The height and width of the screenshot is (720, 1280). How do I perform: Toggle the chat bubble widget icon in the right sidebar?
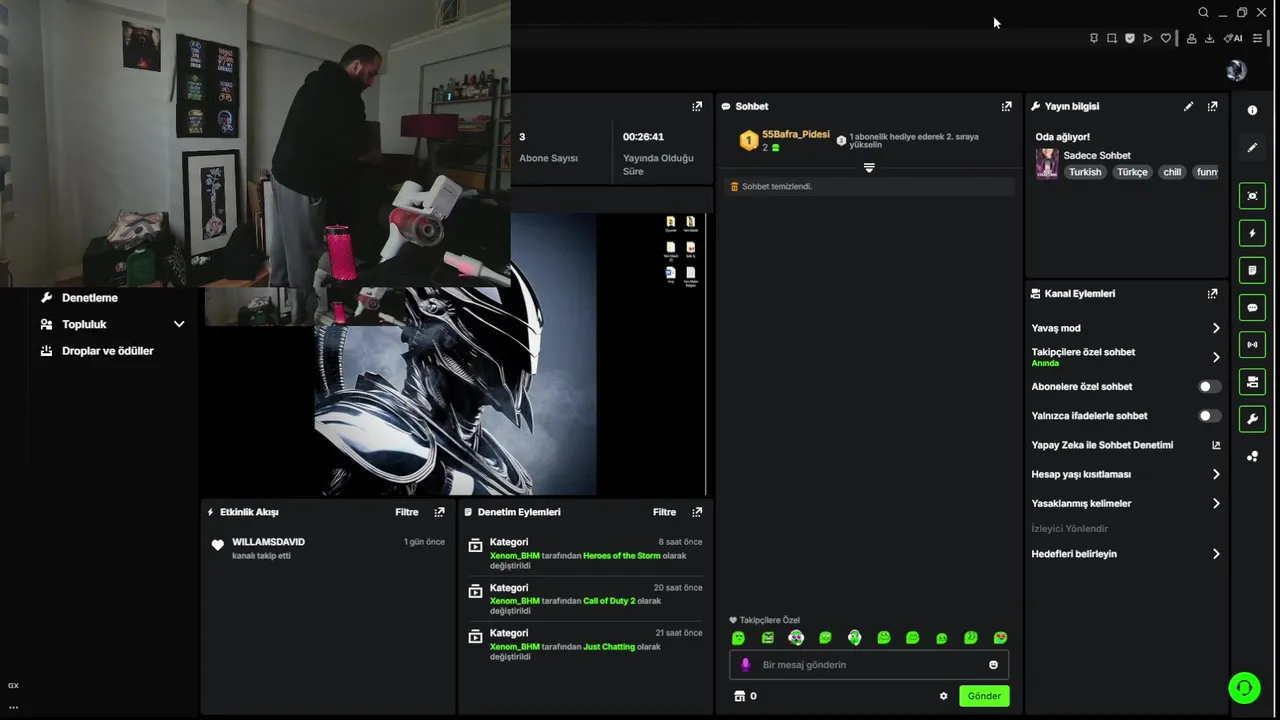(x=1252, y=307)
